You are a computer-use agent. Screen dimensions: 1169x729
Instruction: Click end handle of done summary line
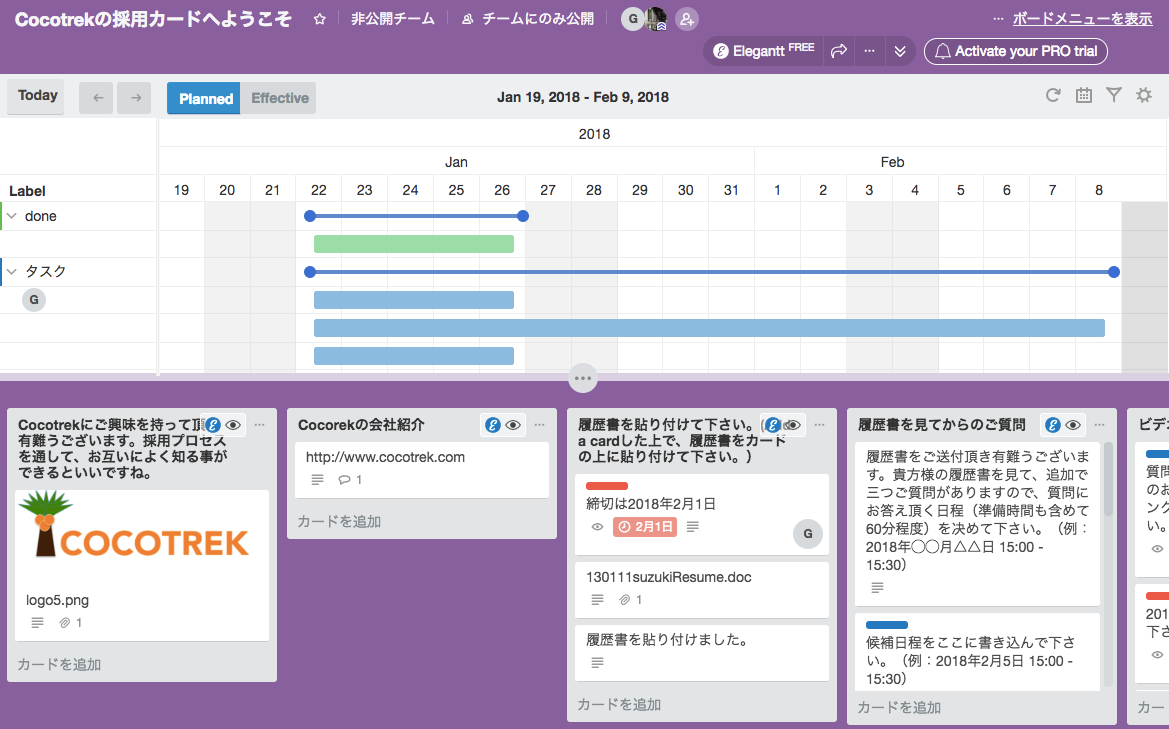(x=523, y=216)
